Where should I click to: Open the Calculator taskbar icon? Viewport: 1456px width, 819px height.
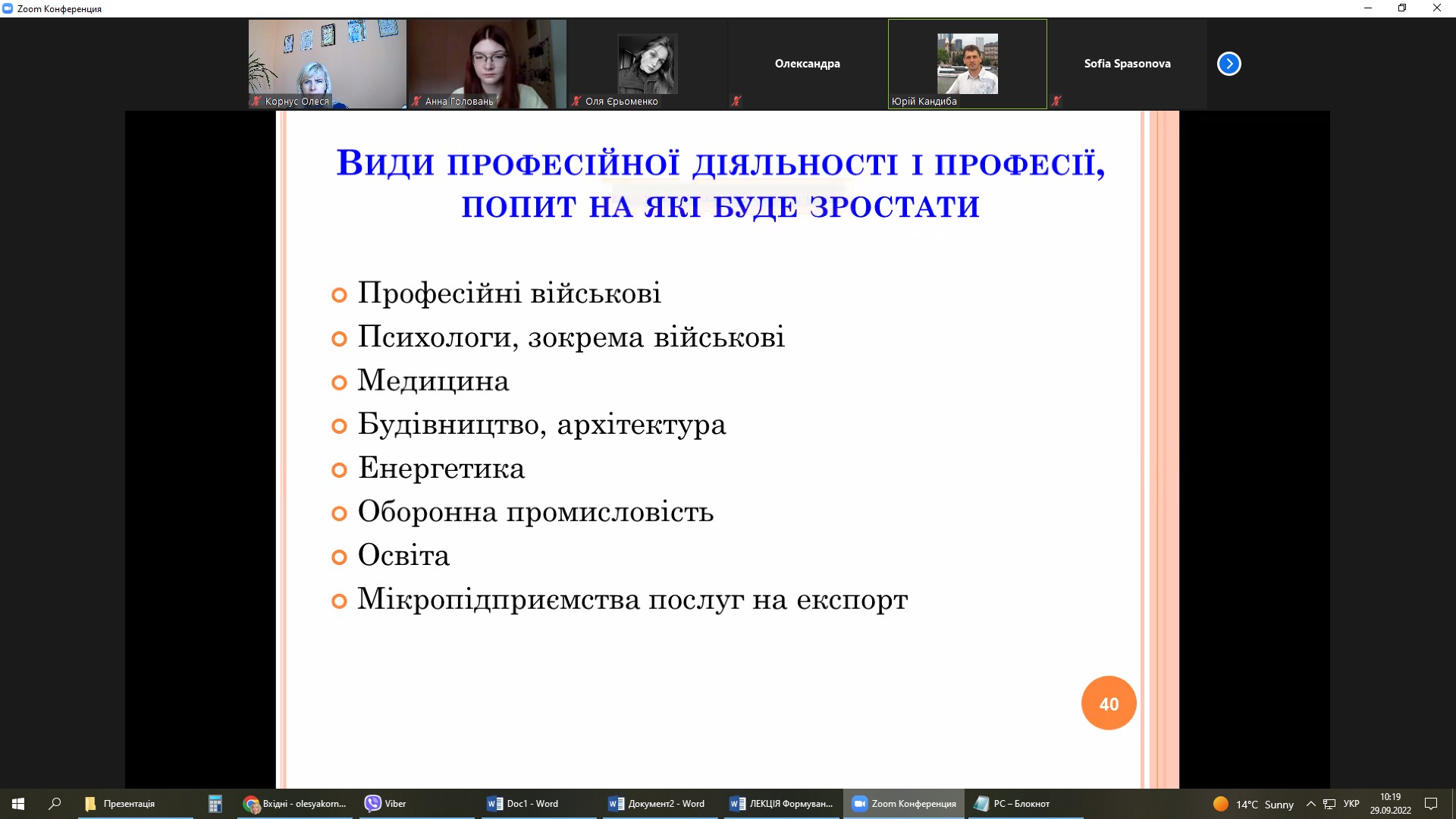tap(215, 804)
